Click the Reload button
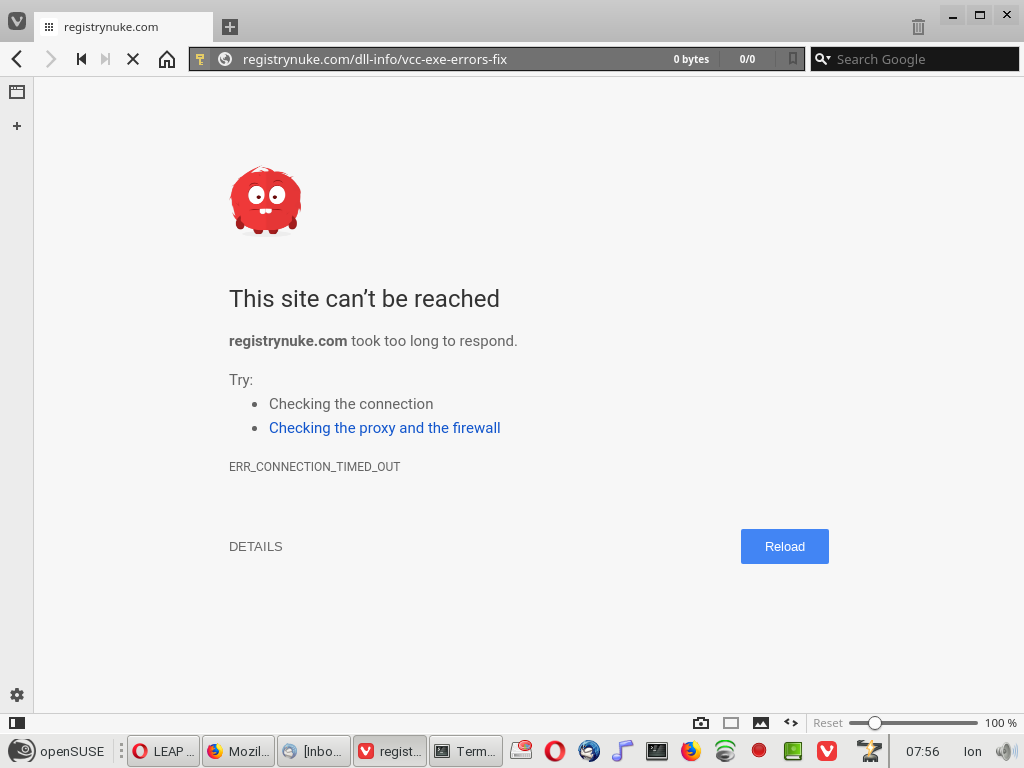The height and width of the screenshot is (768, 1024). [x=784, y=547]
